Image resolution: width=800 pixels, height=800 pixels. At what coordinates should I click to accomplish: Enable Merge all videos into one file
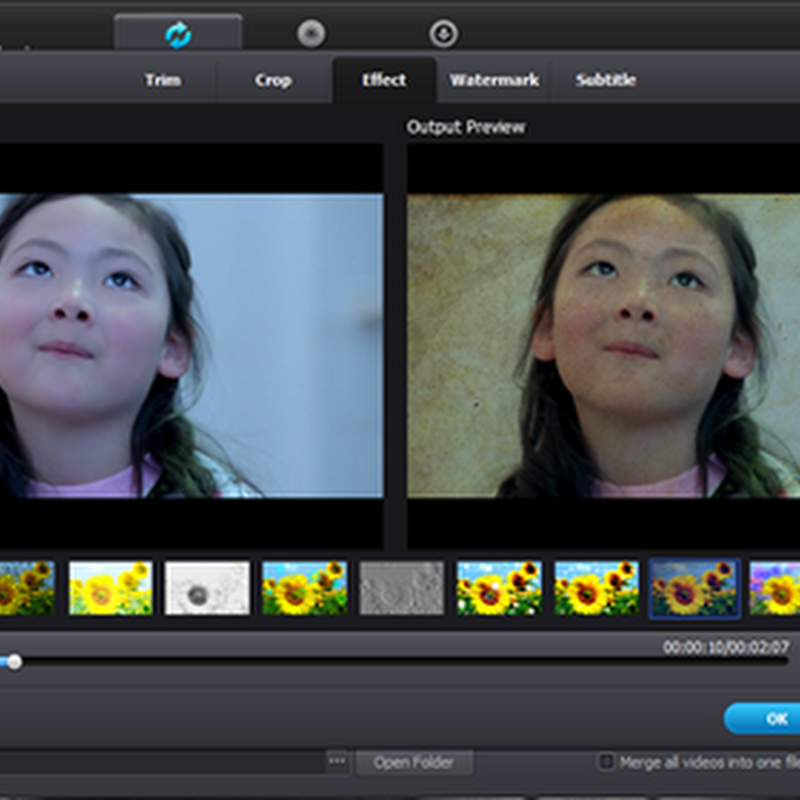click(x=605, y=762)
